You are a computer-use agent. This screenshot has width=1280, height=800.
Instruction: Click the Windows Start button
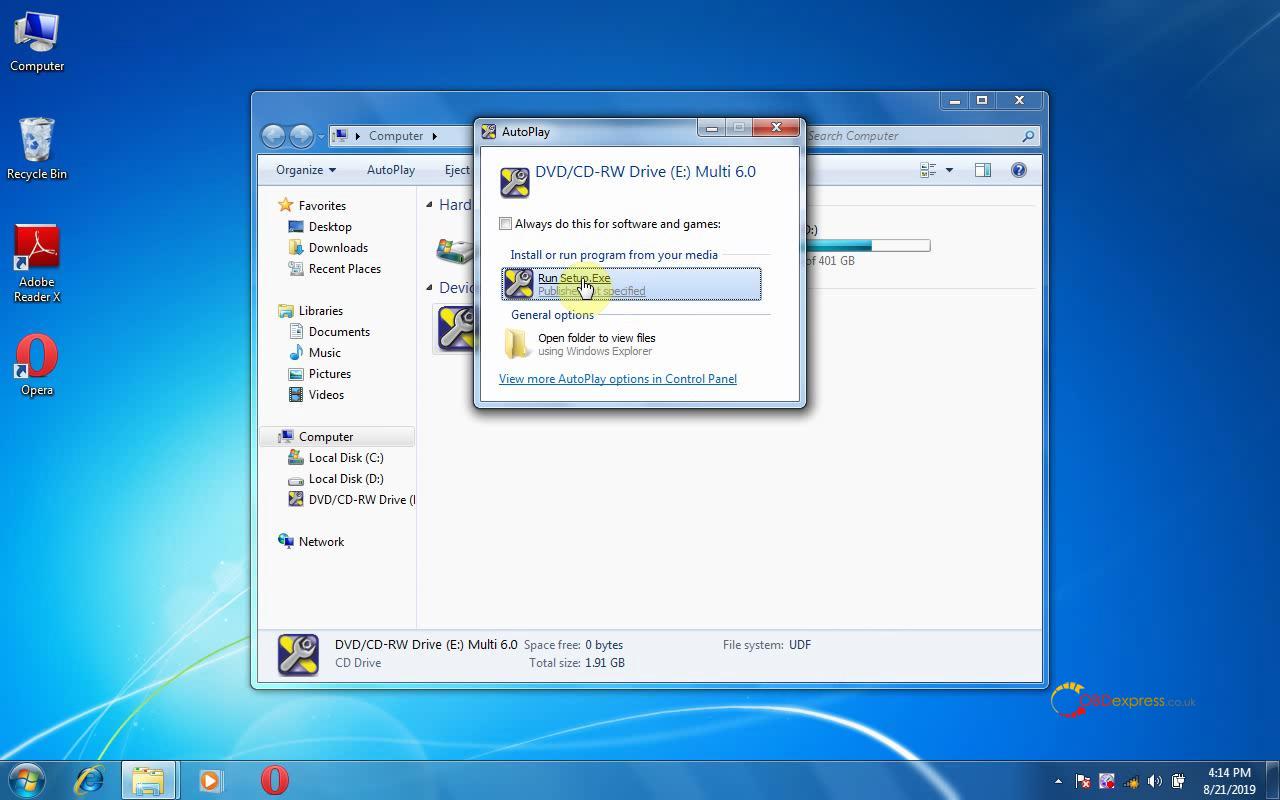point(27,779)
